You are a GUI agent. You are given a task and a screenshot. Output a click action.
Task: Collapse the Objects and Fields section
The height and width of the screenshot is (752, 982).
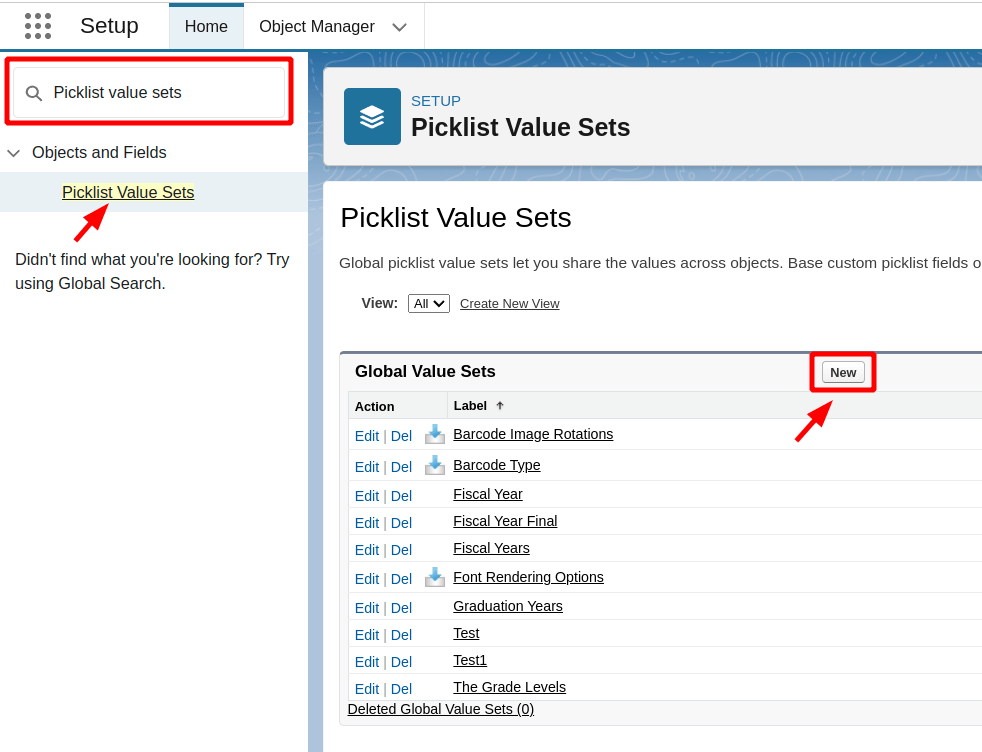point(14,153)
